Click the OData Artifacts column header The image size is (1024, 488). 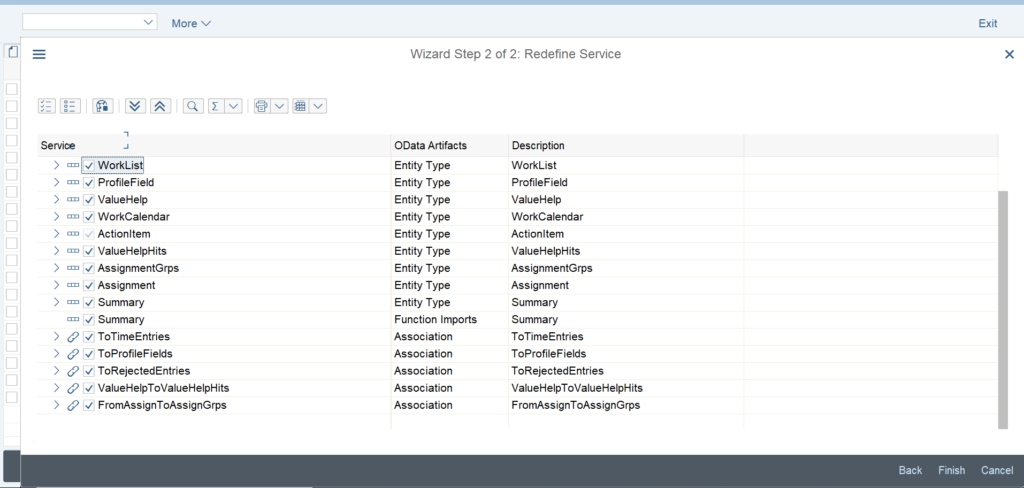click(x=450, y=145)
